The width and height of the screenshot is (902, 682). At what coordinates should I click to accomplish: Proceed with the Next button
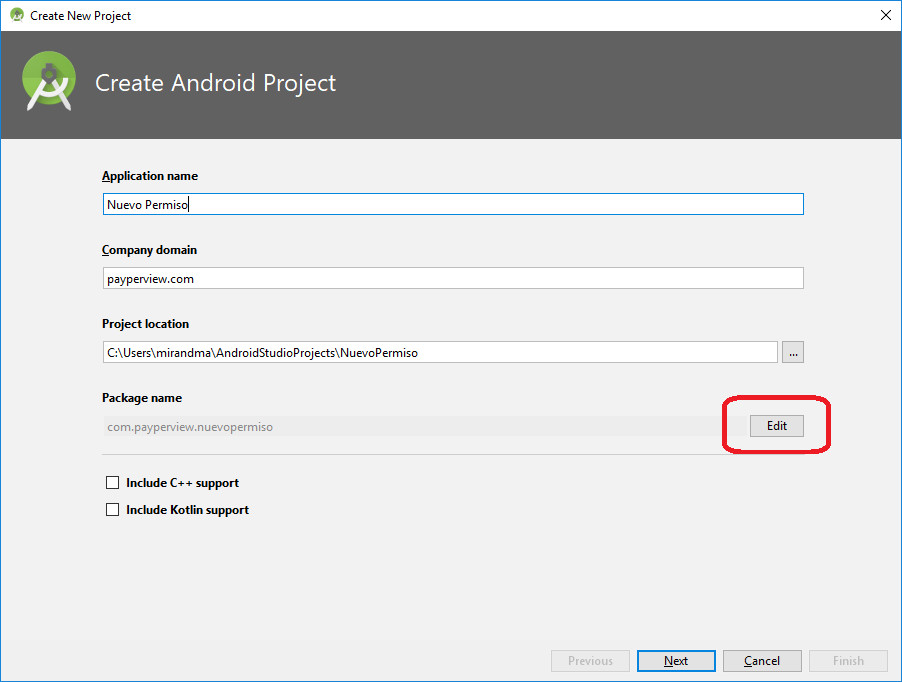[676, 661]
